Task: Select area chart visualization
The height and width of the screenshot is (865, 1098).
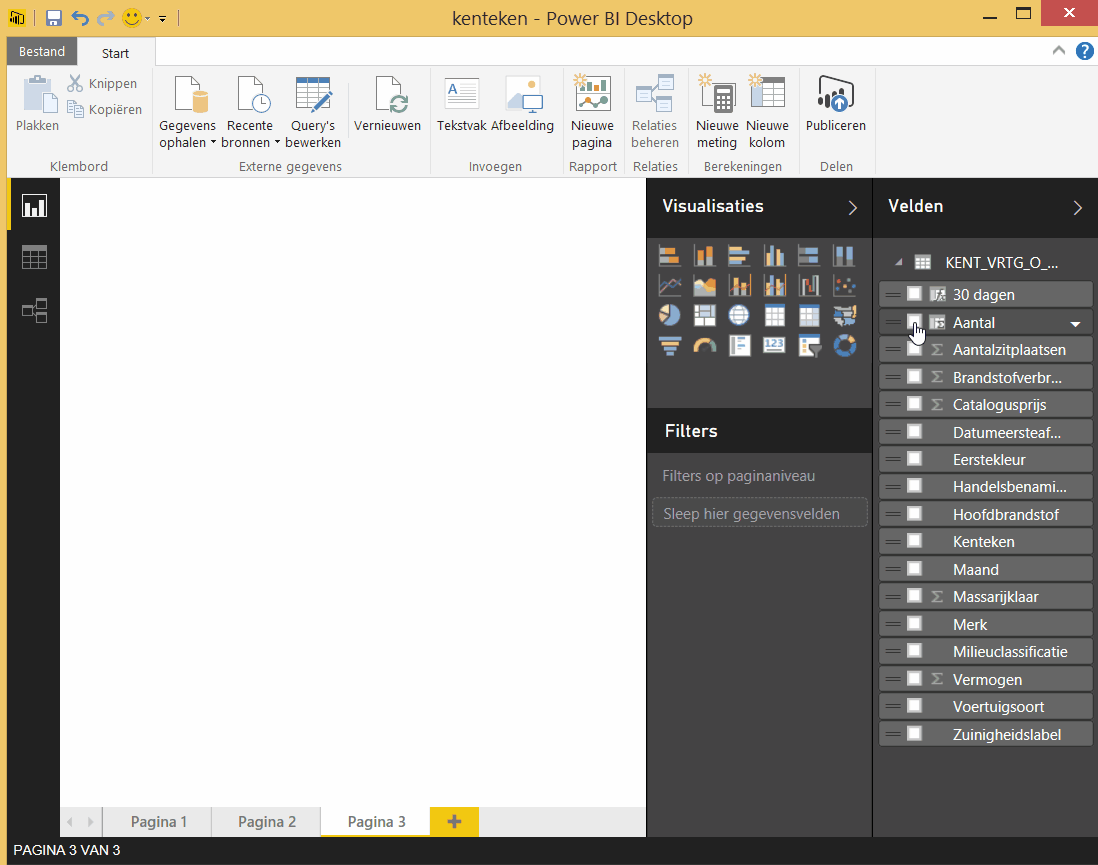Action: [x=704, y=286]
